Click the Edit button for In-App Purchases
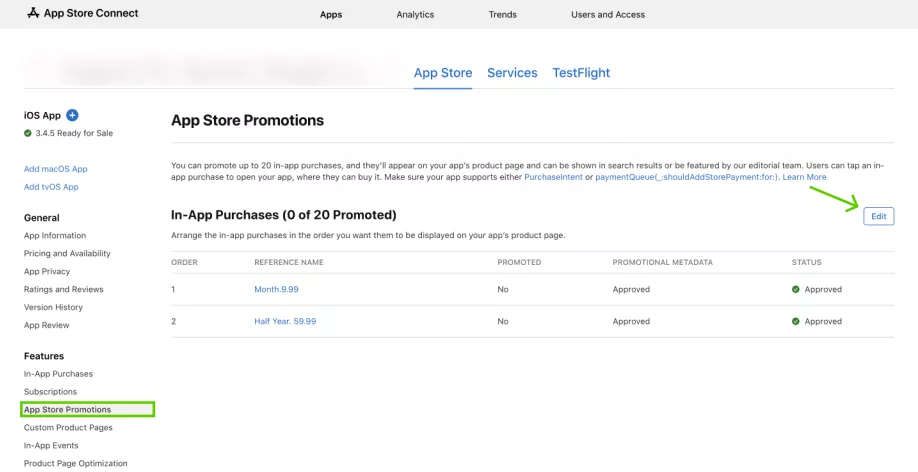 [x=879, y=216]
